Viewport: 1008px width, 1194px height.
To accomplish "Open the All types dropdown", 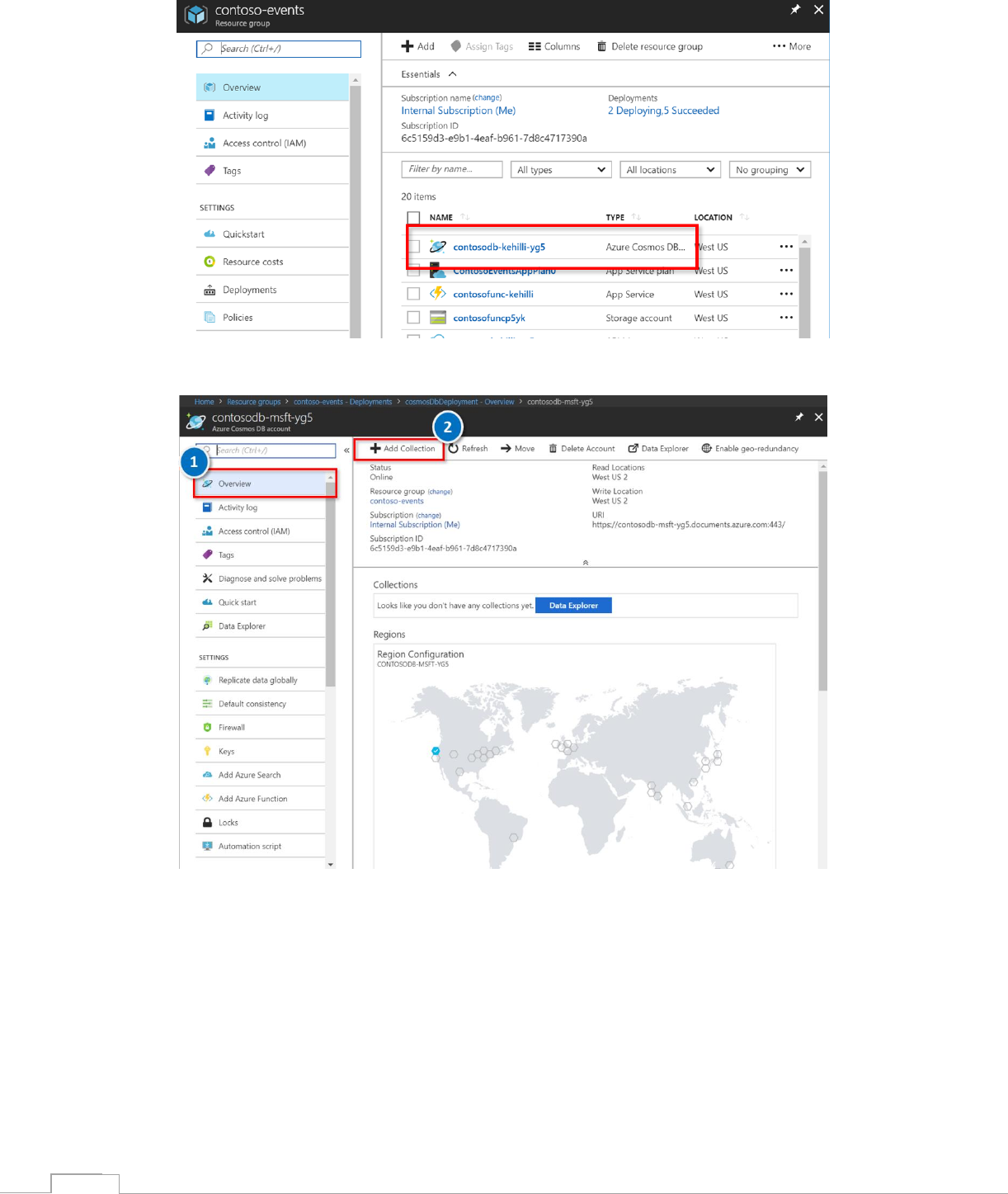I will click(x=561, y=169).
